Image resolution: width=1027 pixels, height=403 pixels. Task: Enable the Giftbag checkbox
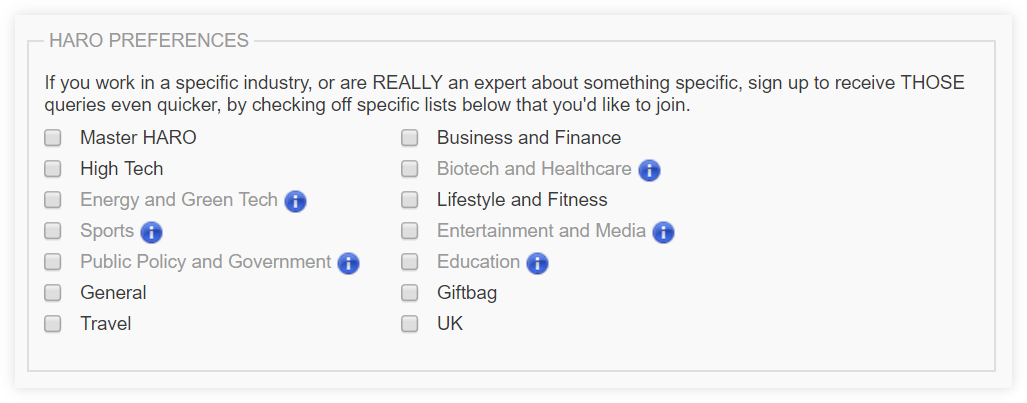[x=409, y=292]
